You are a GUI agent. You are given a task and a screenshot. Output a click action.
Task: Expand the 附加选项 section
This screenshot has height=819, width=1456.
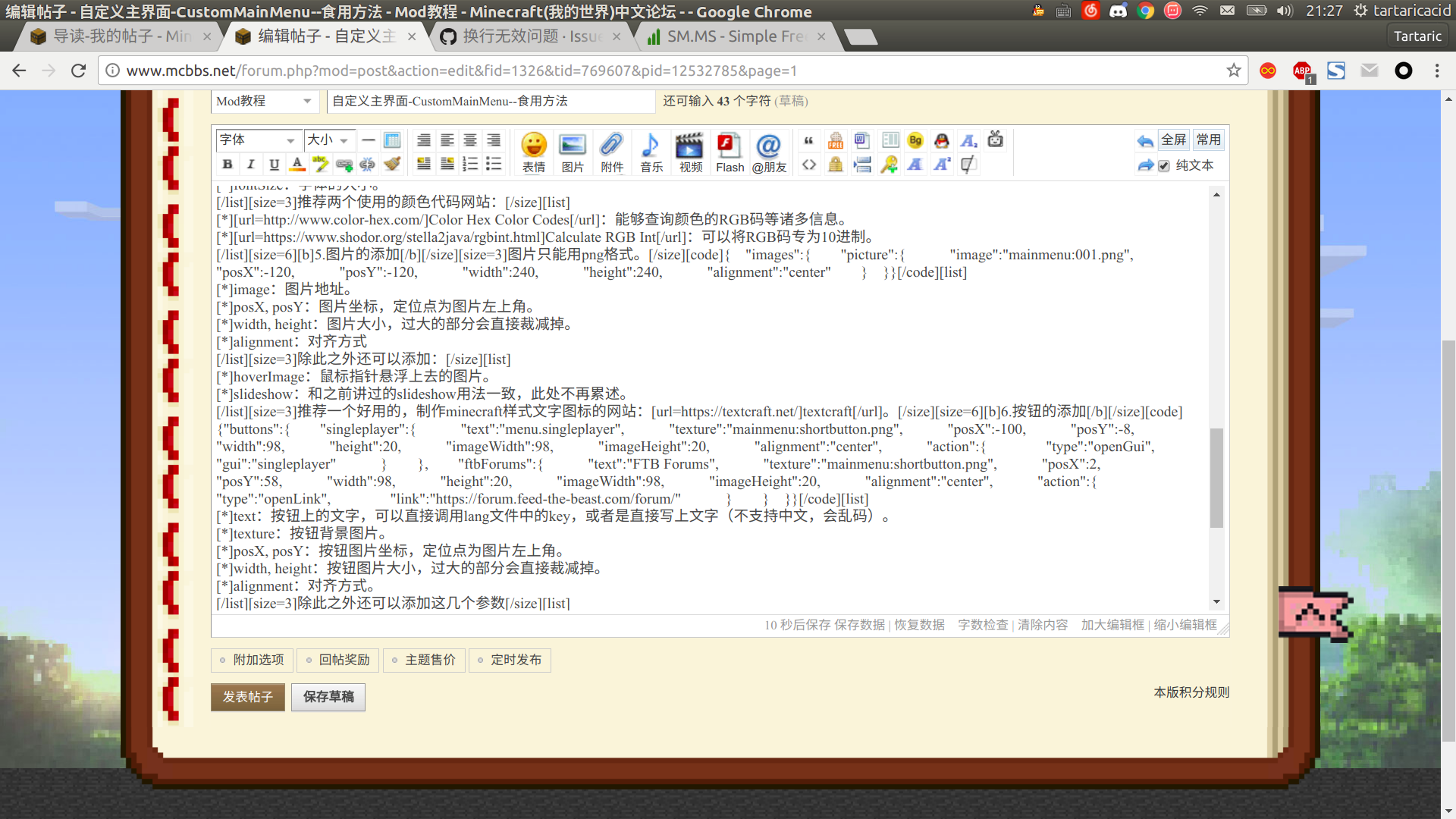click(x=251, y=660)
